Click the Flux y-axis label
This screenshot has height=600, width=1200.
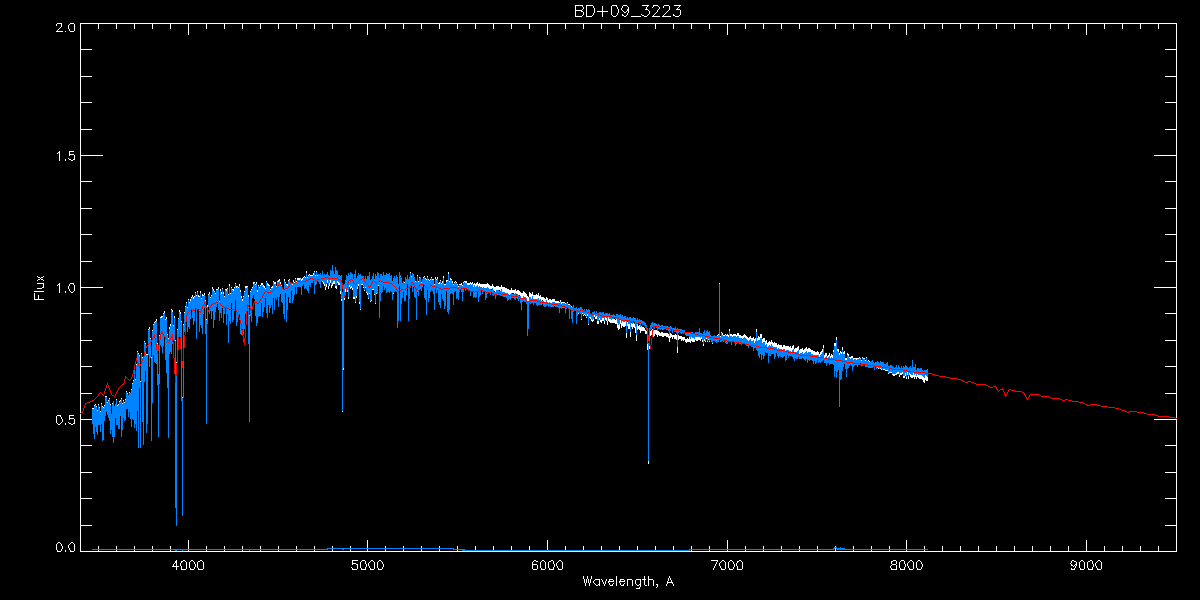click(x=41, y=287)
